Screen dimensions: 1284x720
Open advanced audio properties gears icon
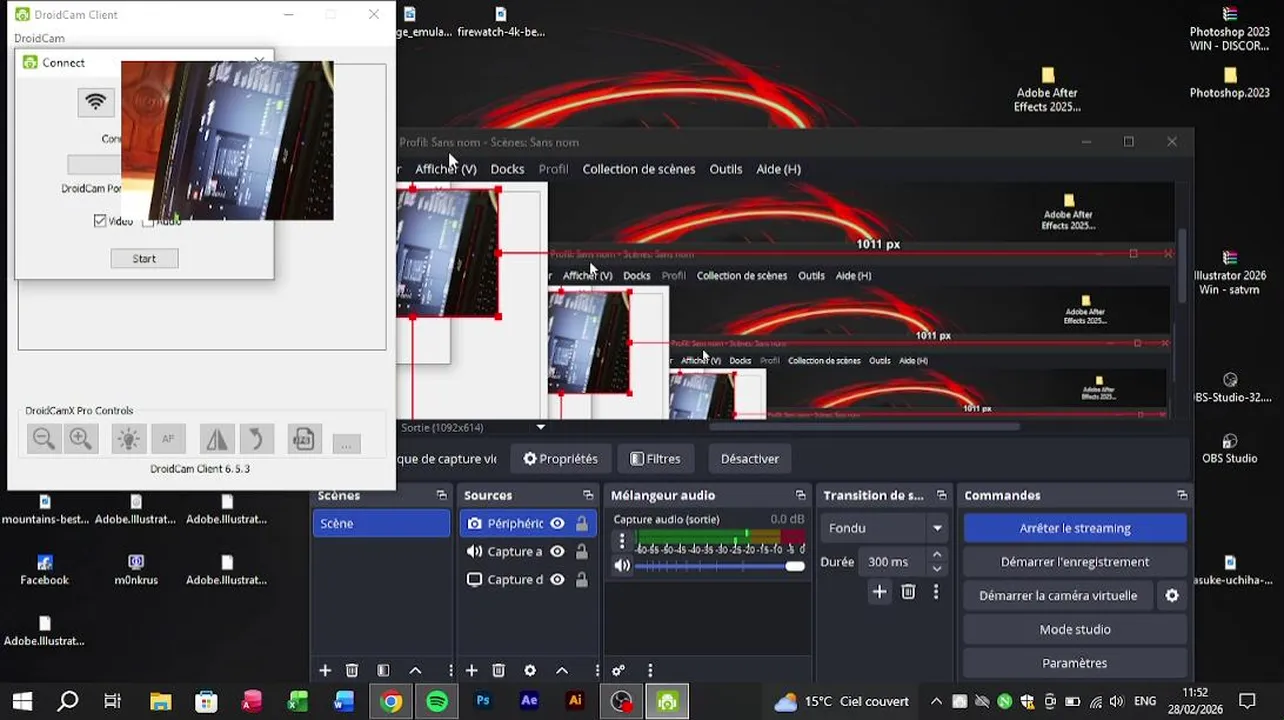click(618, 671)
